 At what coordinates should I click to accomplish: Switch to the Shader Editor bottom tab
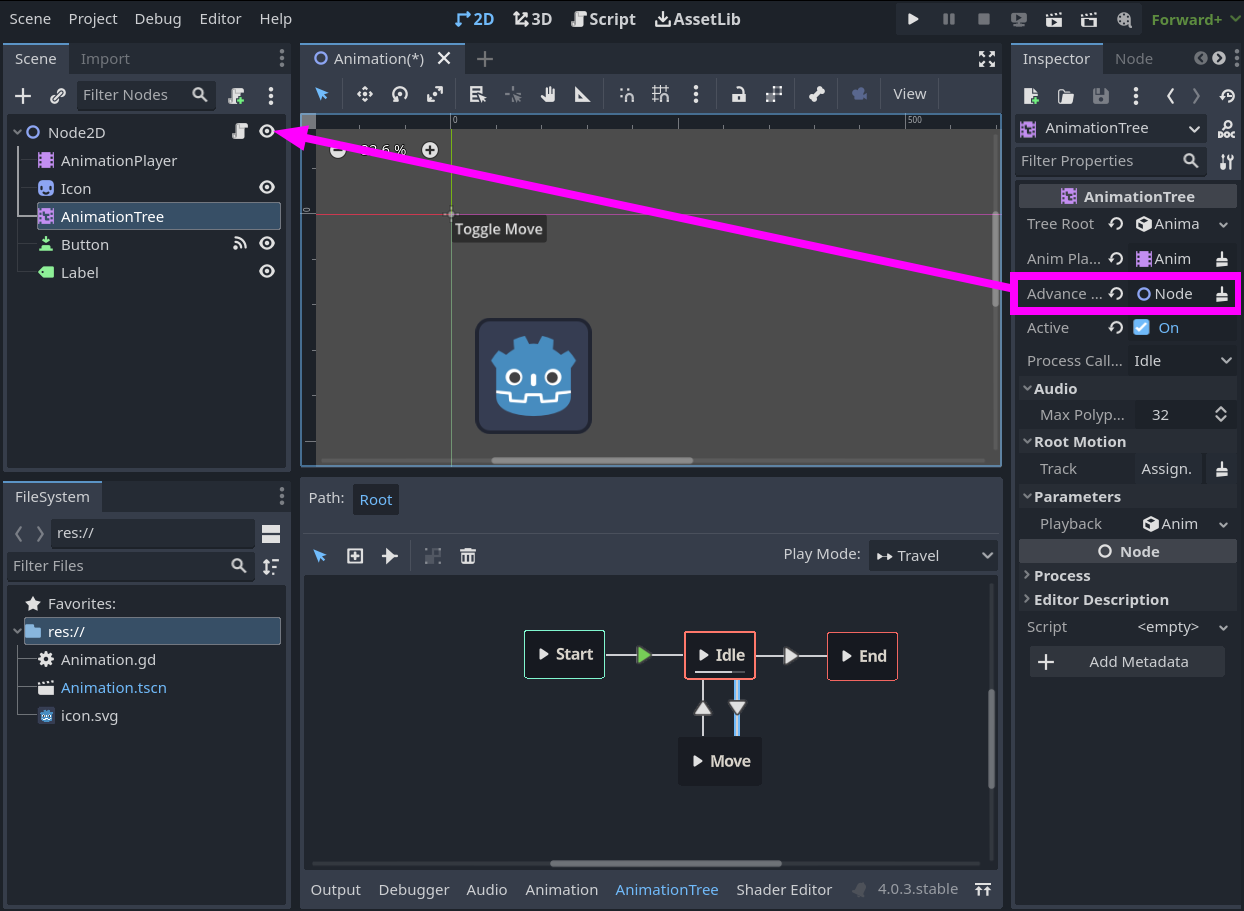[x=784, y=889]
